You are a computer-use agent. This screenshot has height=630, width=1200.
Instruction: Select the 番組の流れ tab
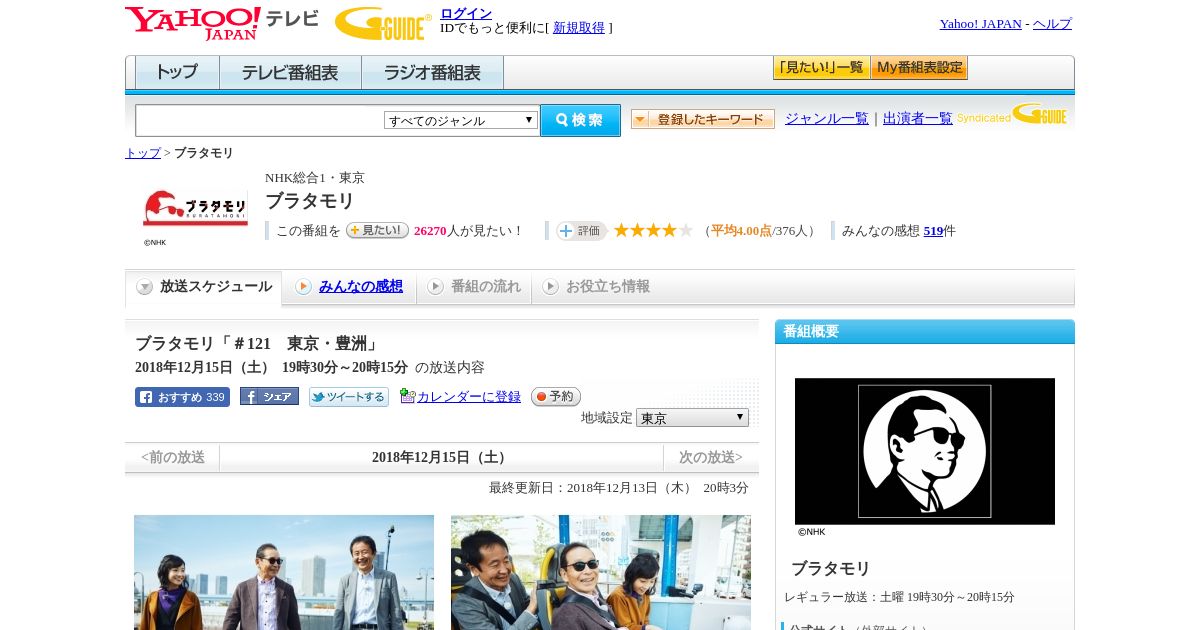[x=474, y=287]
